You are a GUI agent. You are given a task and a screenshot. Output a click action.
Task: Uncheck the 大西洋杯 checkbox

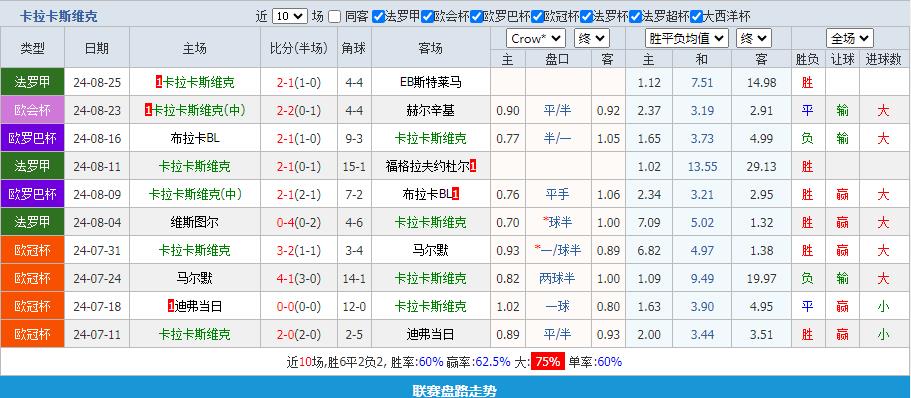(697, 17)
